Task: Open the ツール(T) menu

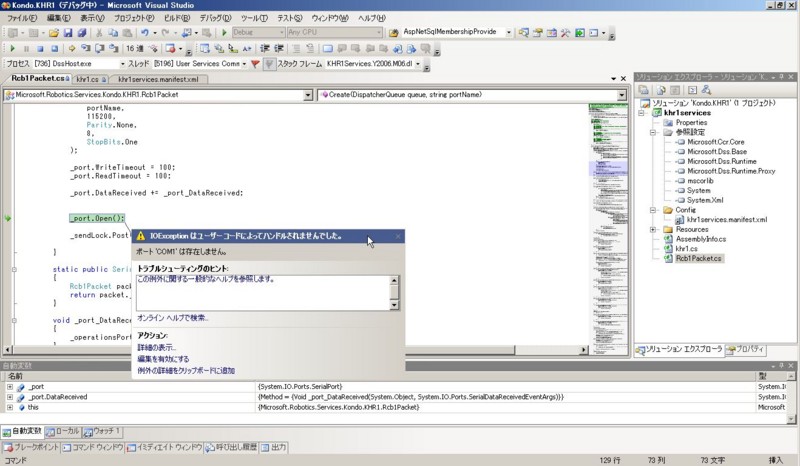Action: (x=254, y=18)
